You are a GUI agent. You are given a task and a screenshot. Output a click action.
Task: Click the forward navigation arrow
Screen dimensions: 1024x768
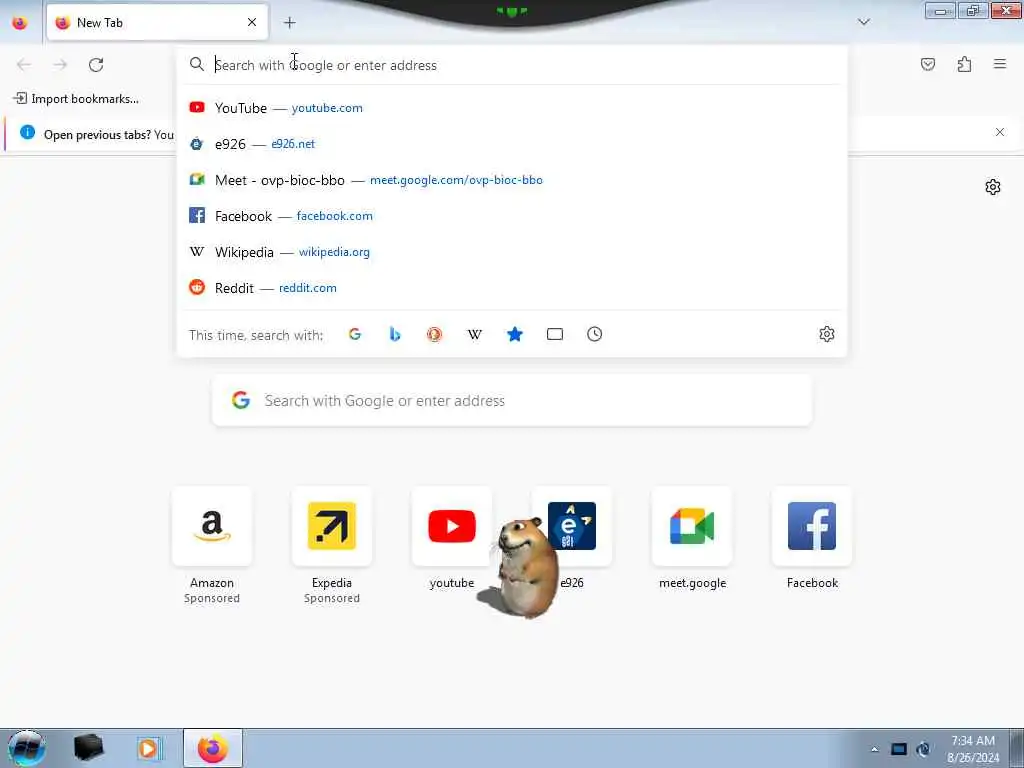click(x=60, y=64)
